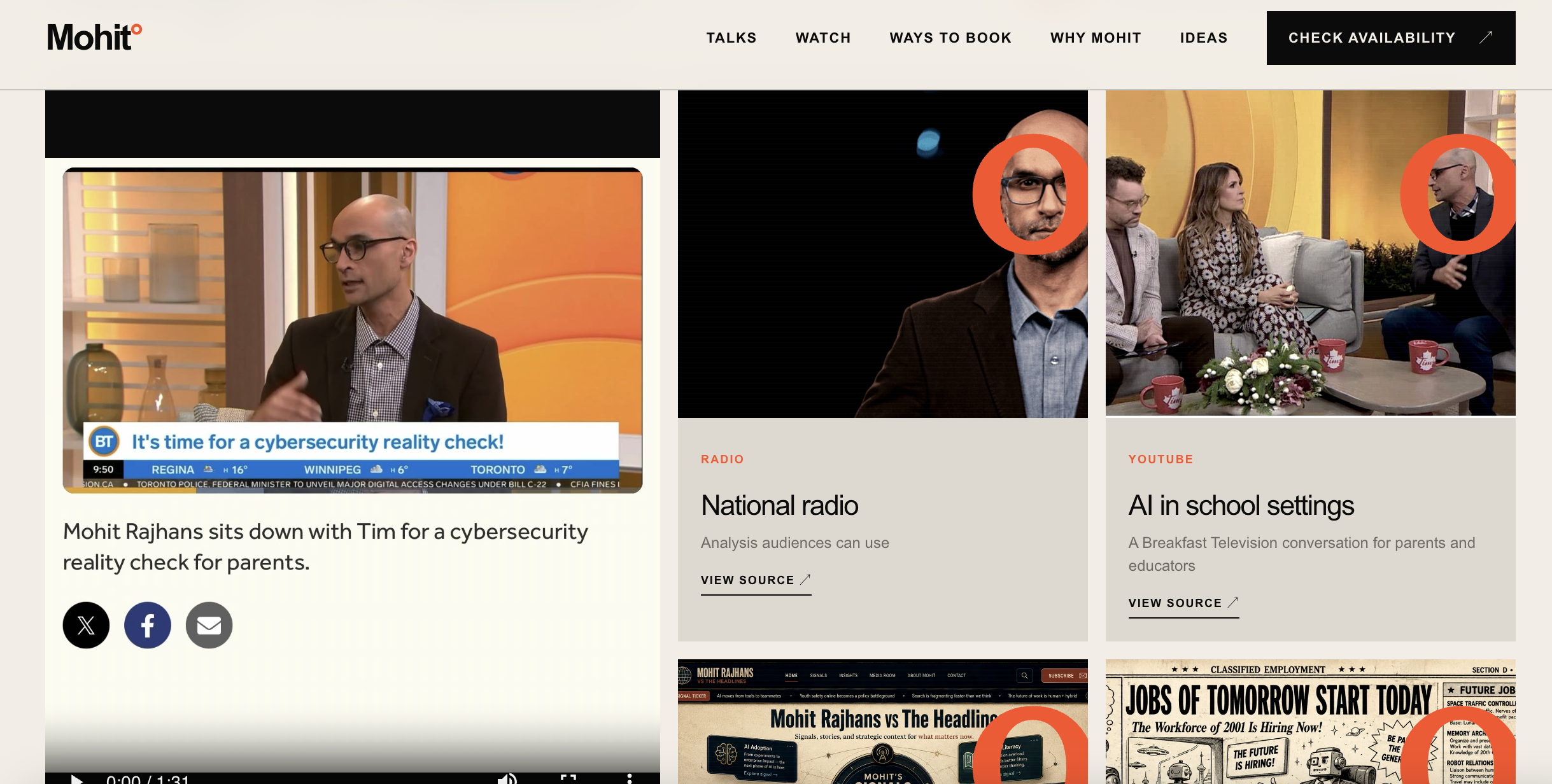Screen dimensions: 1552x784
Task: Click the video caption about Mohit Rajhans and Tim
Action: 325,547
